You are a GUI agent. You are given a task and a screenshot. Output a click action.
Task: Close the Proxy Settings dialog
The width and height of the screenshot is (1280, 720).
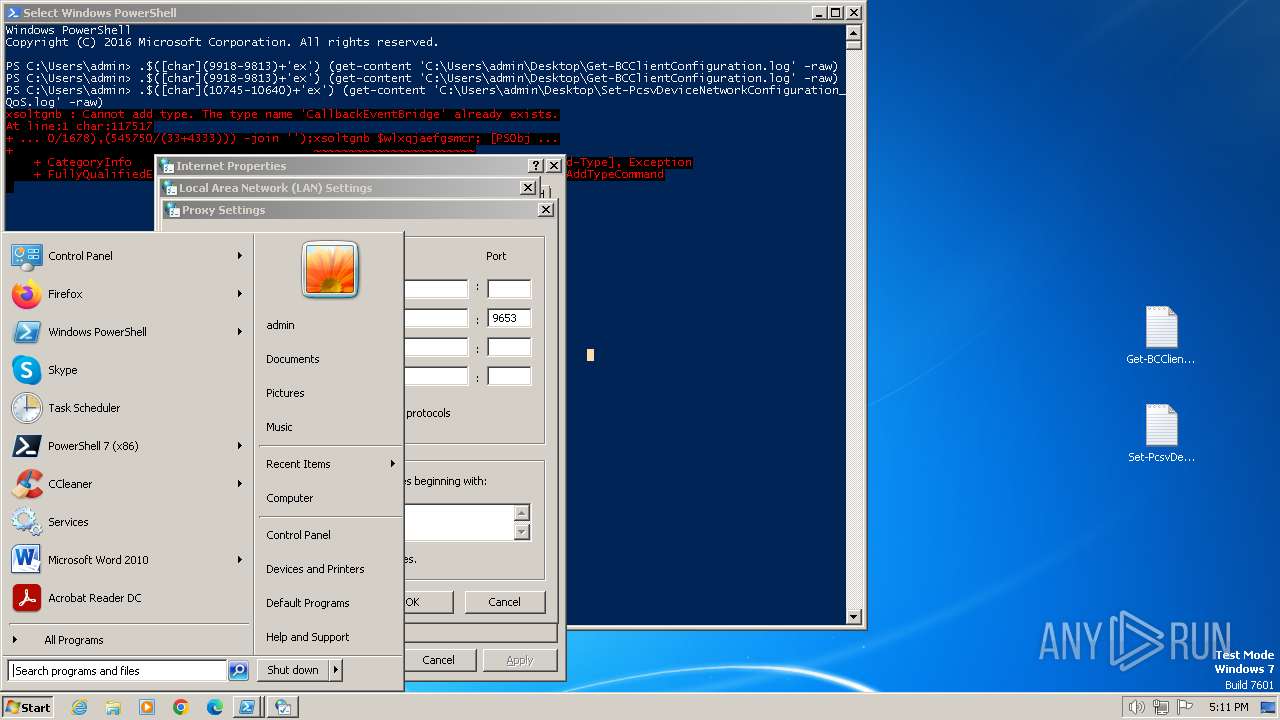click(546, 210)
